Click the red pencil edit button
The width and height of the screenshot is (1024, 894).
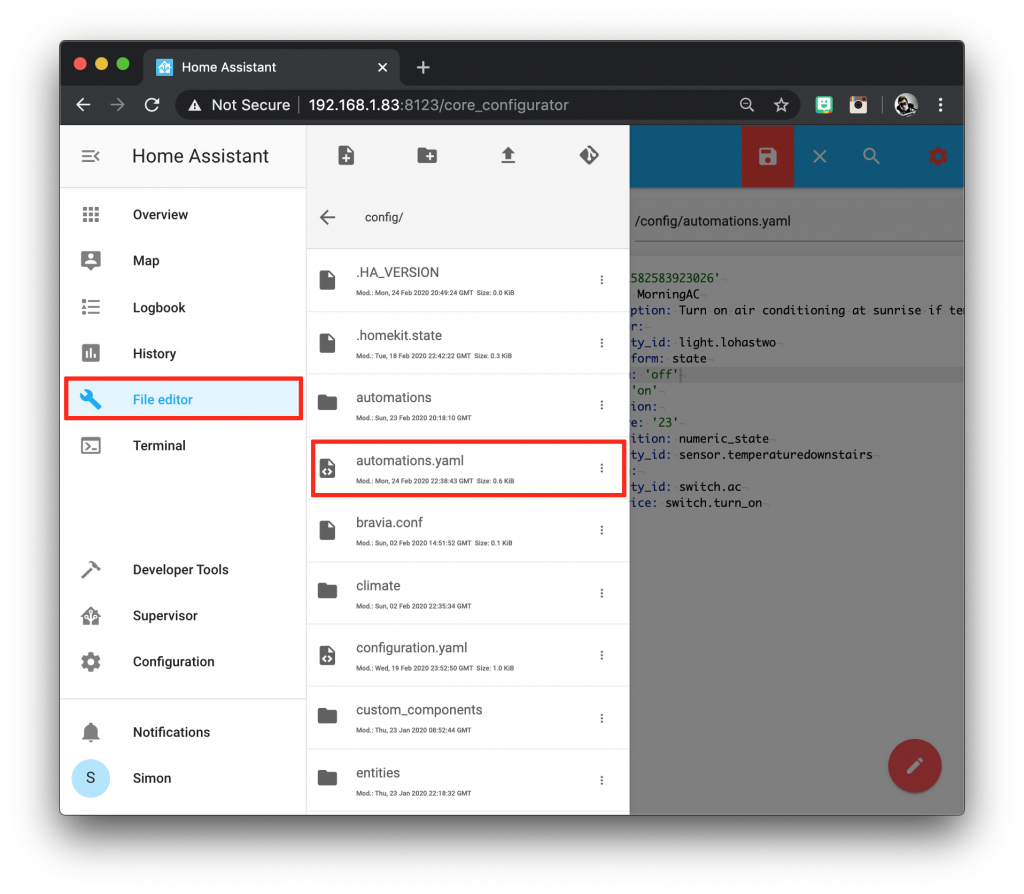pyautogui.click(x=914, y=765)
